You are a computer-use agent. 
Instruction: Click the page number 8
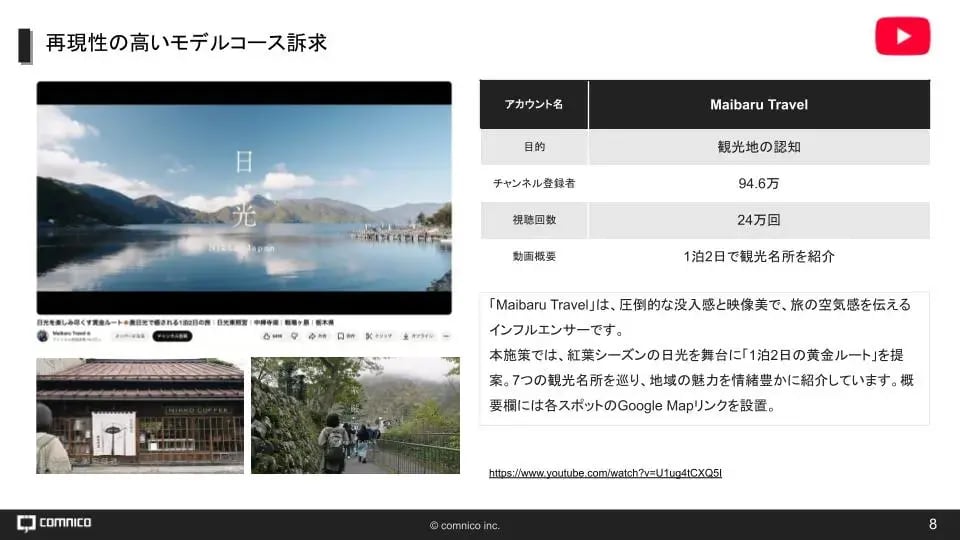[x=932, y=524]
